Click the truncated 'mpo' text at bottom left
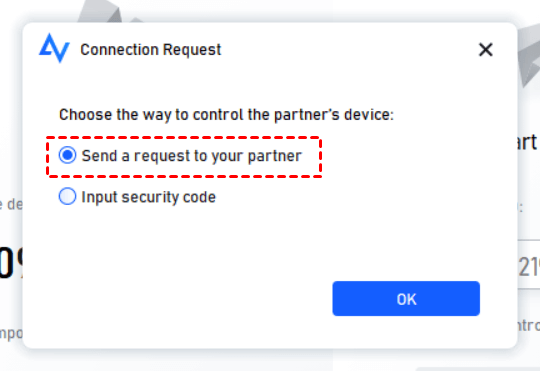The image size is (540, 371). [x=11, y=333]
